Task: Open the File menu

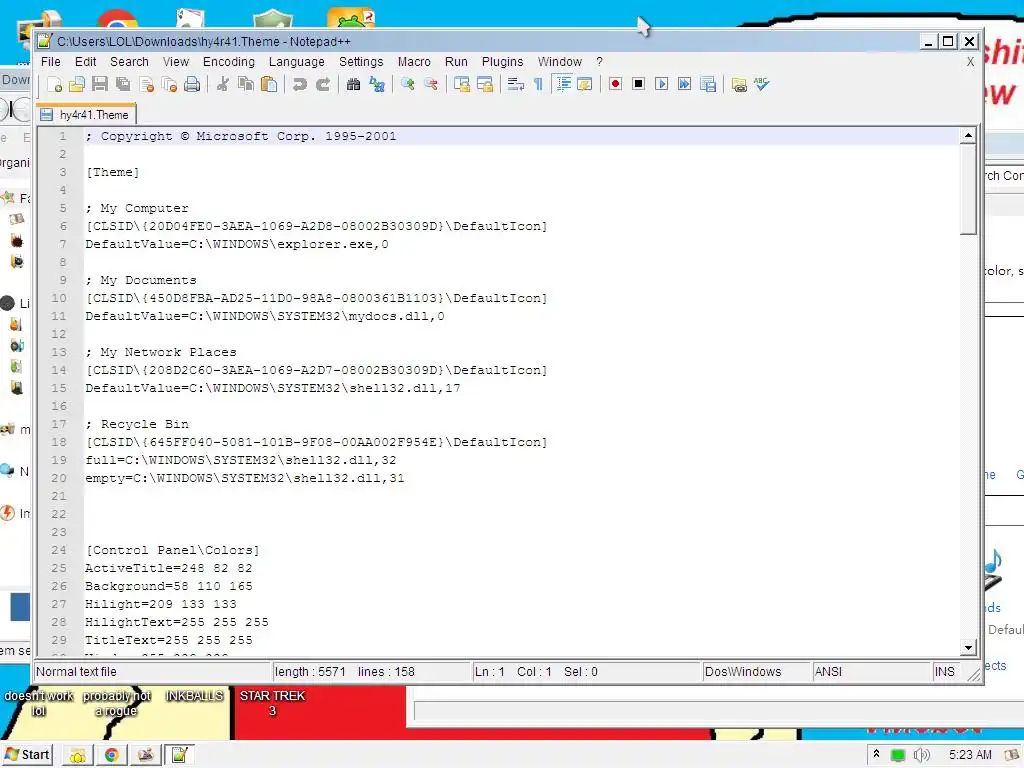Action: coord(50,61)
